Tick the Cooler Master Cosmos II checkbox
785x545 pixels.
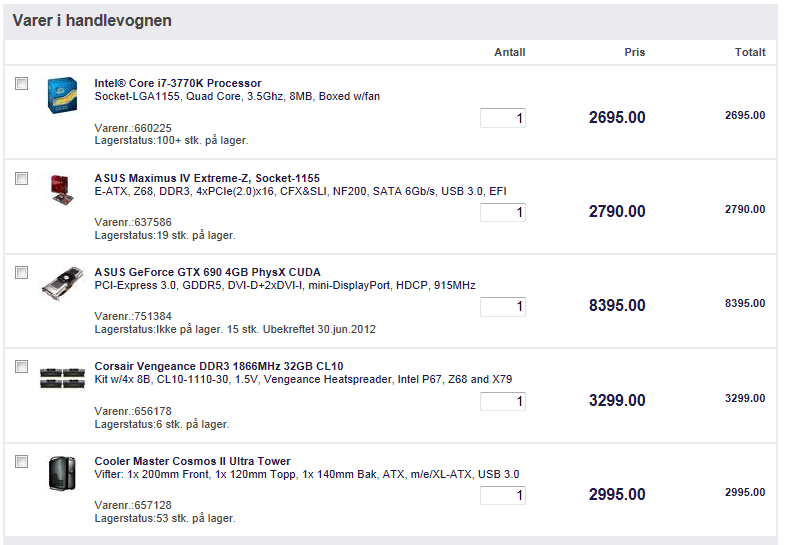click(x=22, y=461)
